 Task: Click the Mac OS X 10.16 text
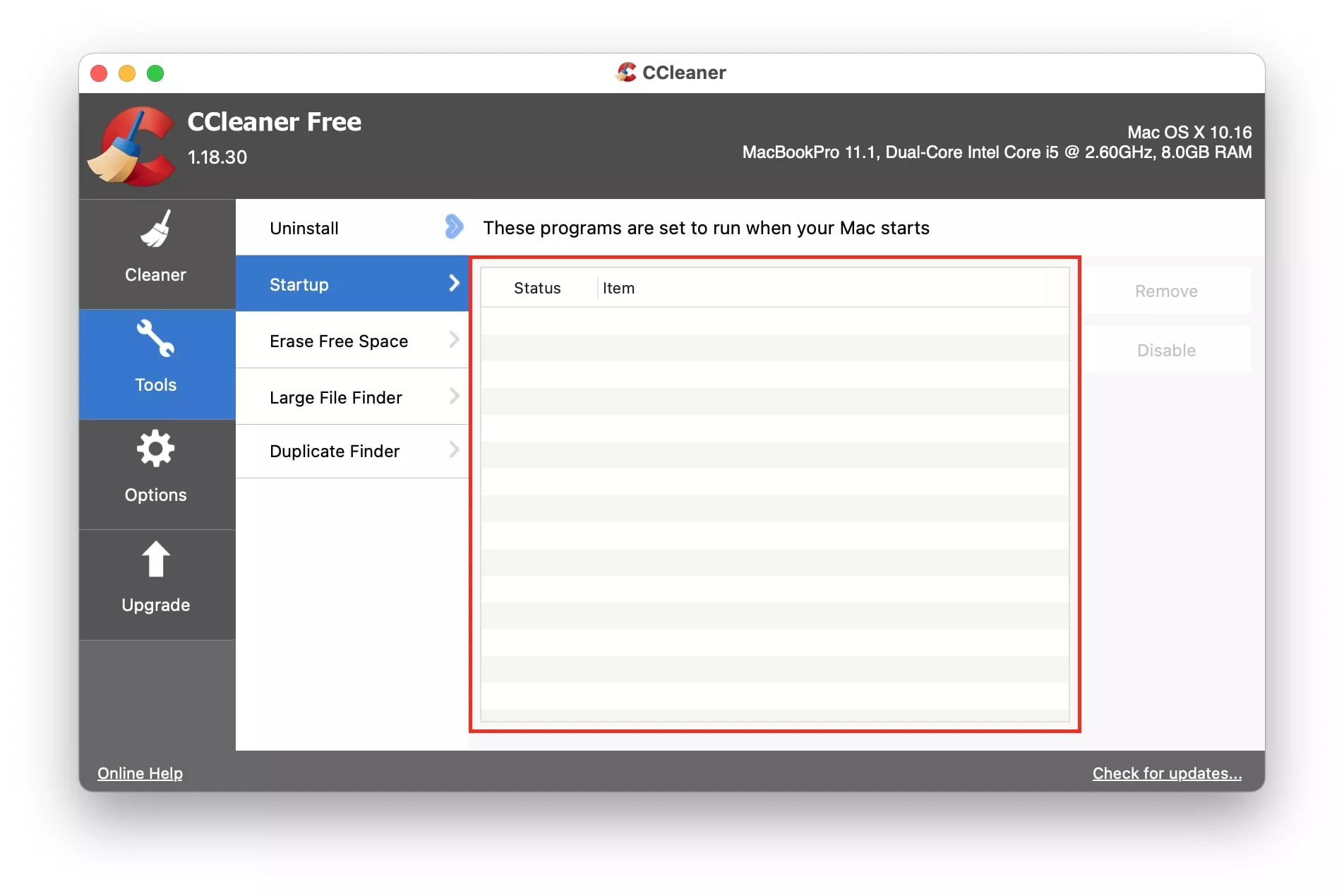coord(1189,132)
